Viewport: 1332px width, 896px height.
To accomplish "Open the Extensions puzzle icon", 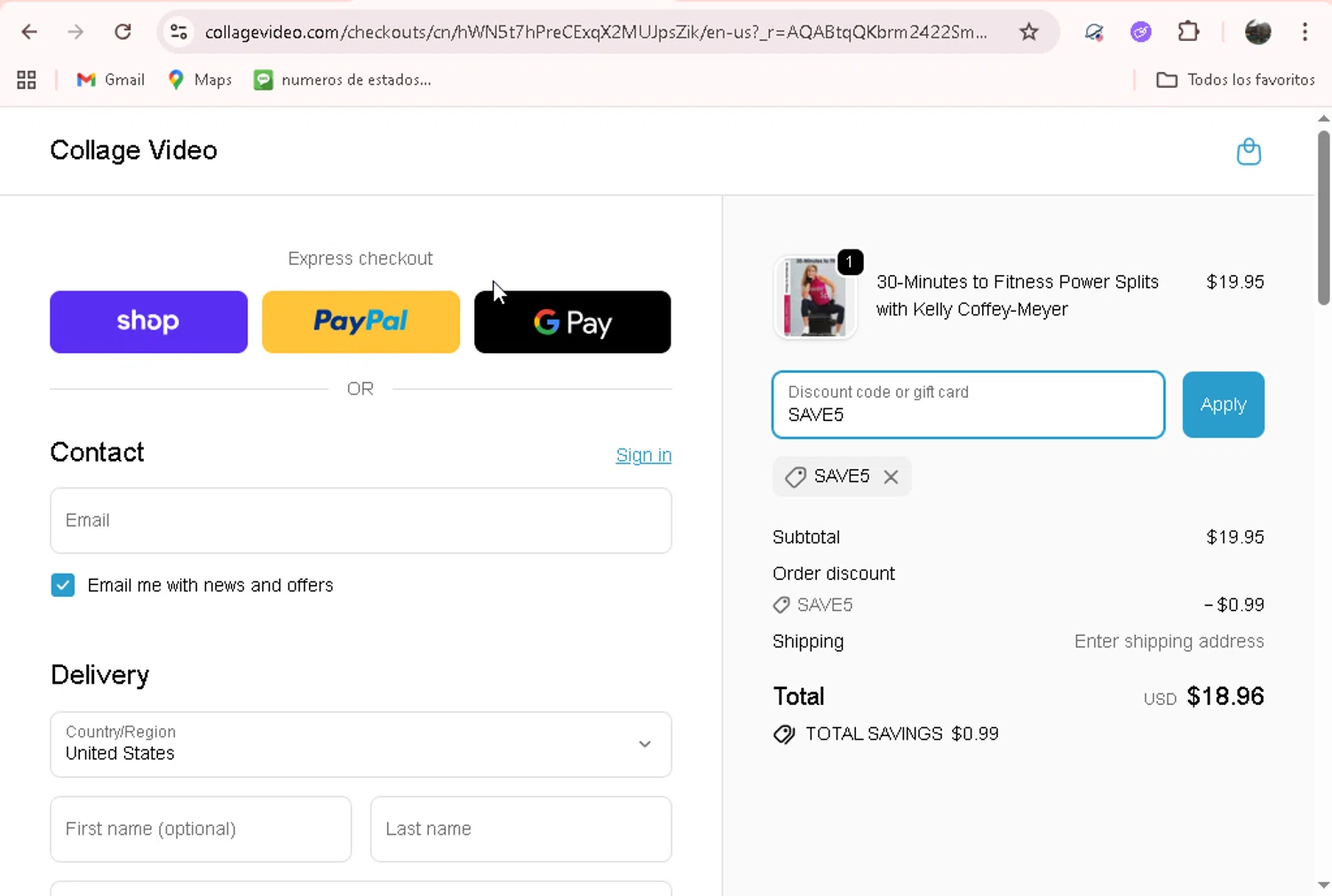I will tap(1188, 32).
